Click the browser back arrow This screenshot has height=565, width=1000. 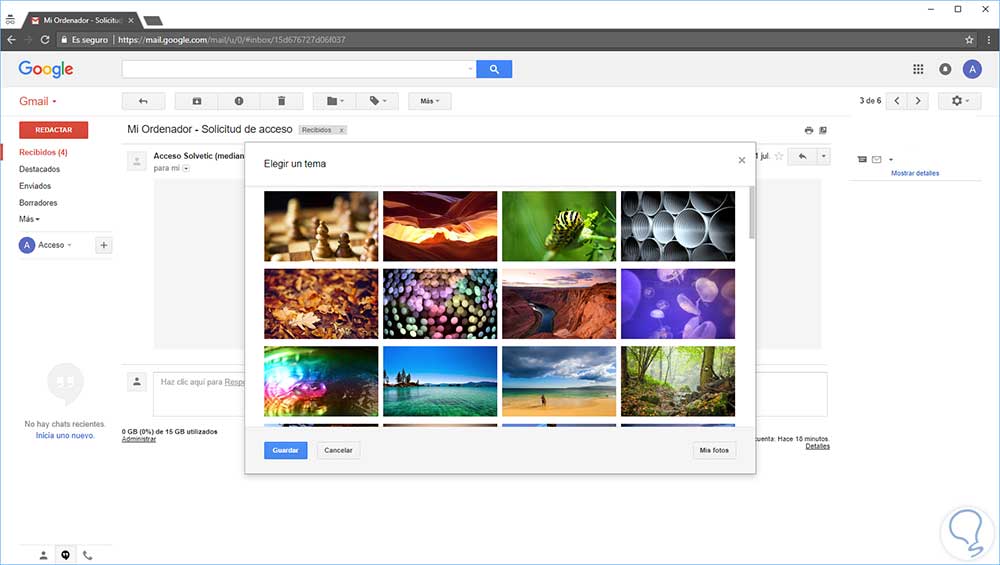click(11, 40)
